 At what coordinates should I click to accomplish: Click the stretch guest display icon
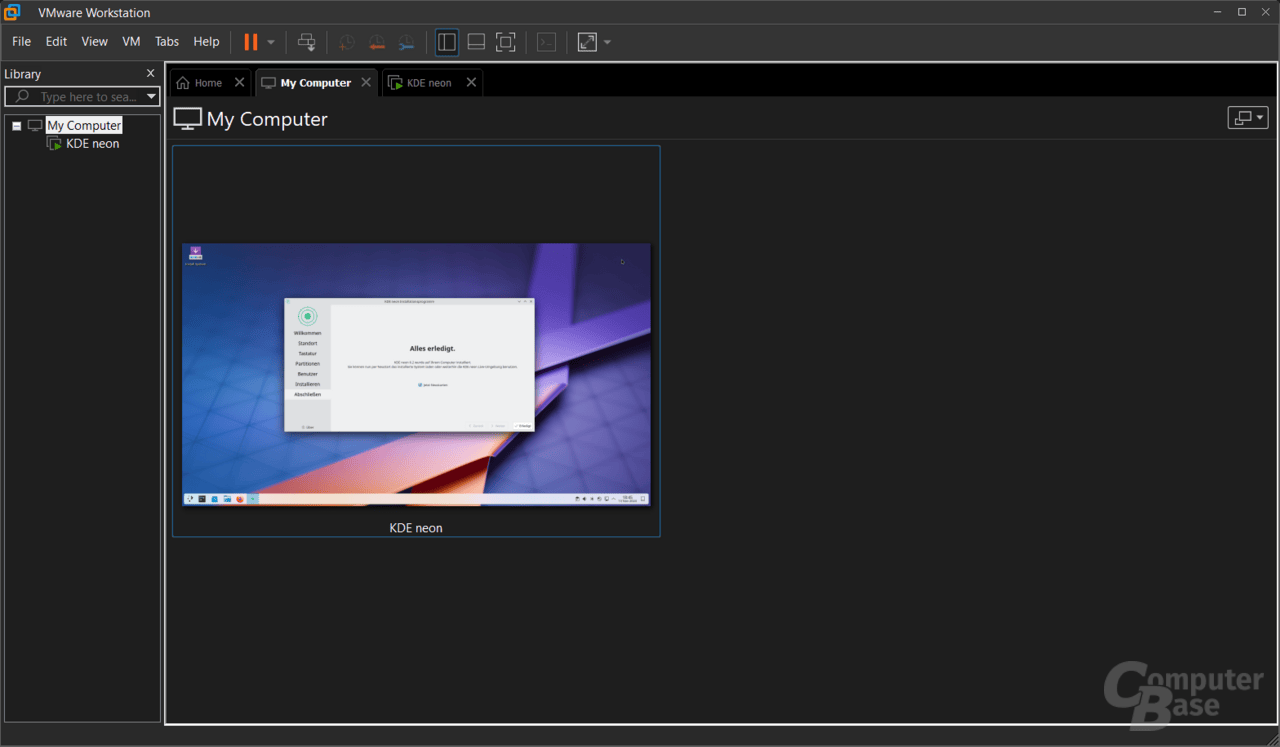tap(587, 42)
